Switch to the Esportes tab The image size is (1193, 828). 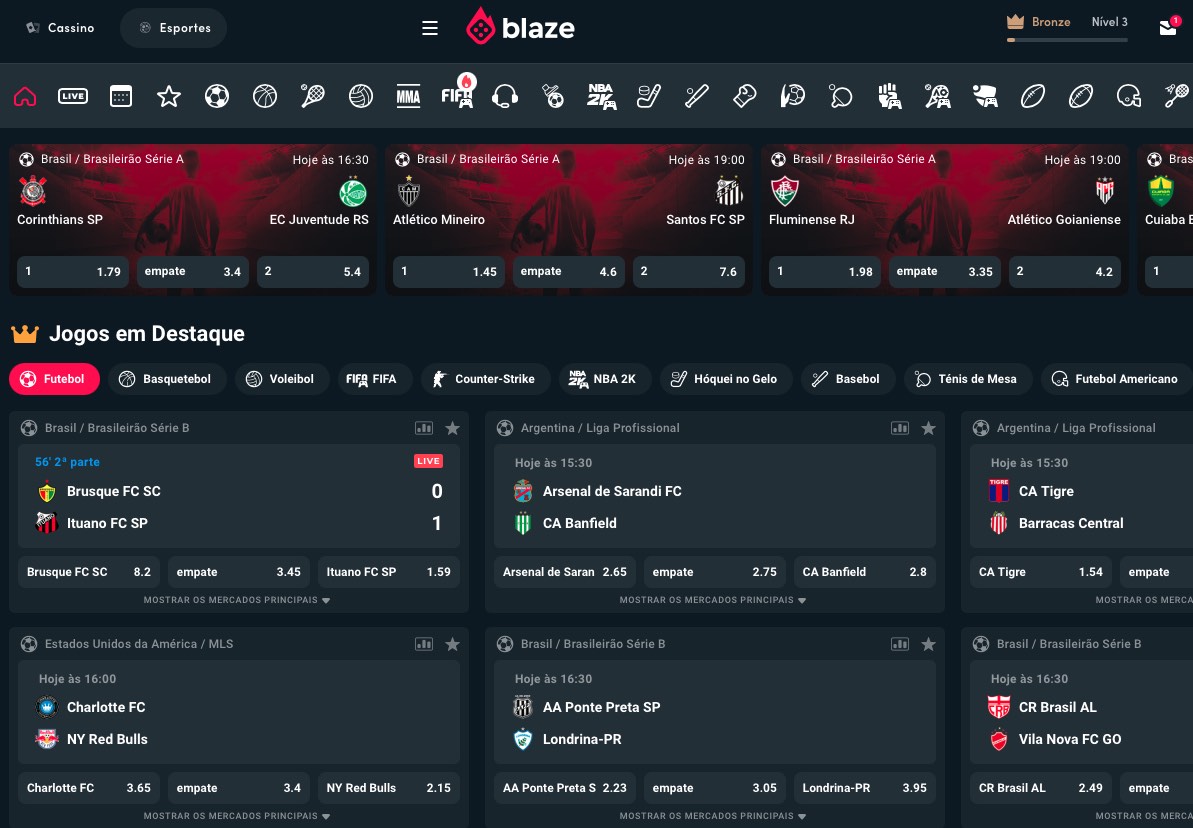pyautogui.click(x=173, y=28)
